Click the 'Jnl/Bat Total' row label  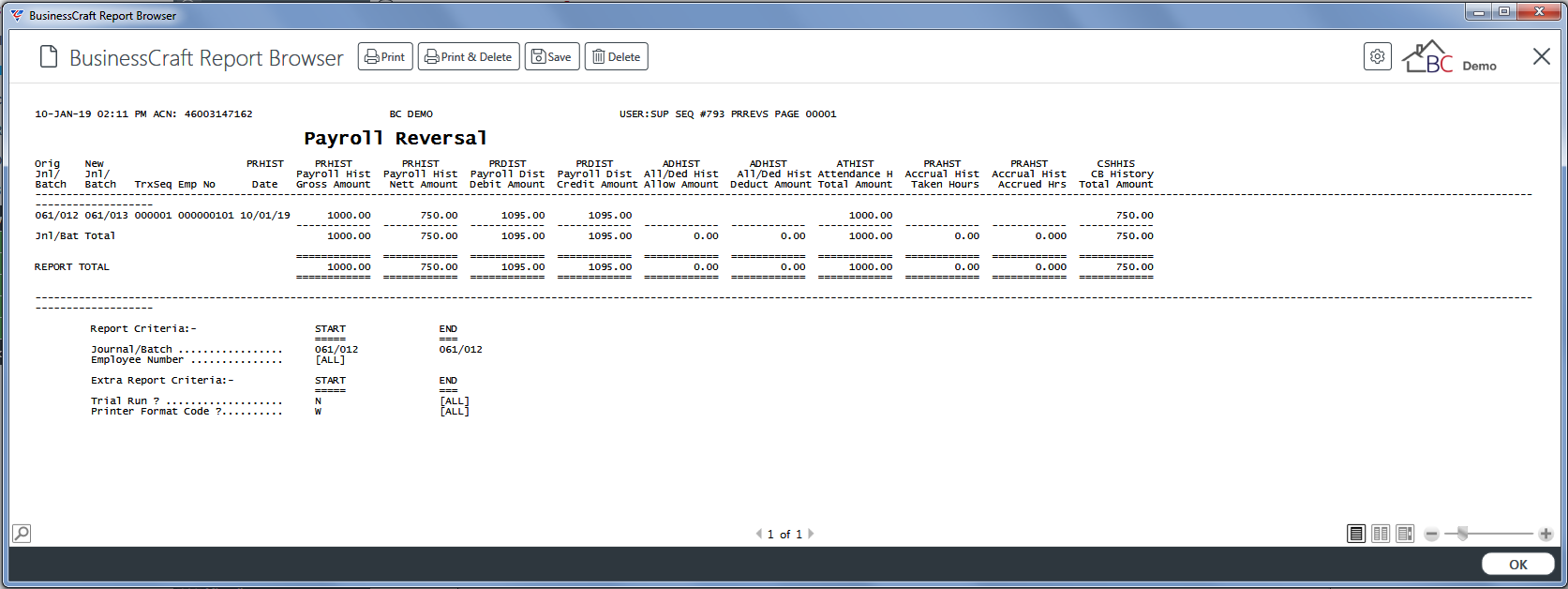[x=75, y=236]
